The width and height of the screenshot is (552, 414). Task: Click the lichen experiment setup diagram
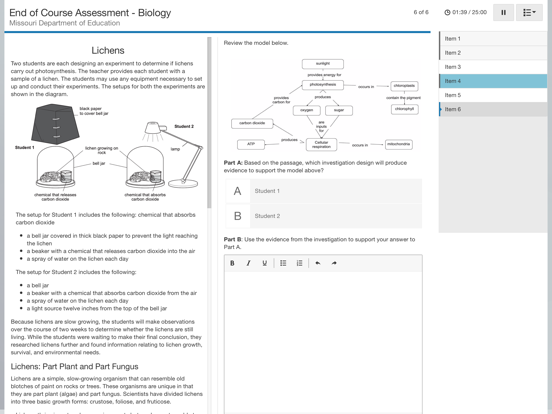click(x=108, y=153)
